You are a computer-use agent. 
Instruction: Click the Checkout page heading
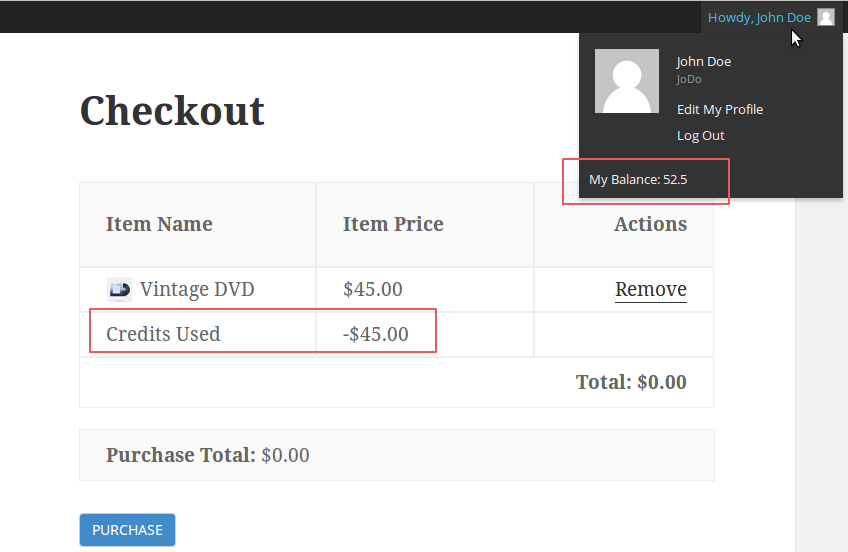(x=172, y=111)
